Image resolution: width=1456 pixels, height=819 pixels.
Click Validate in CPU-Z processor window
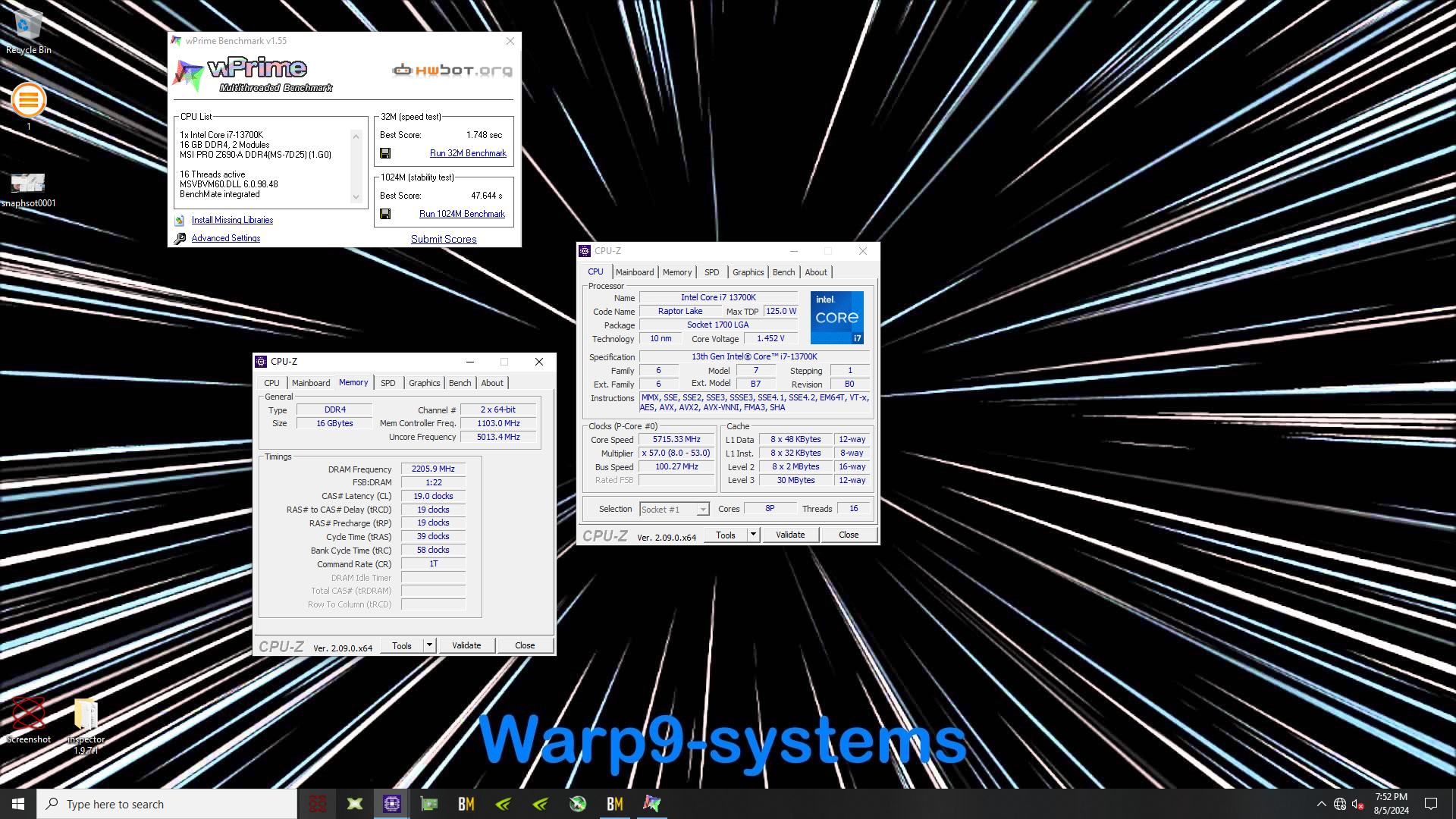point(790,535)
